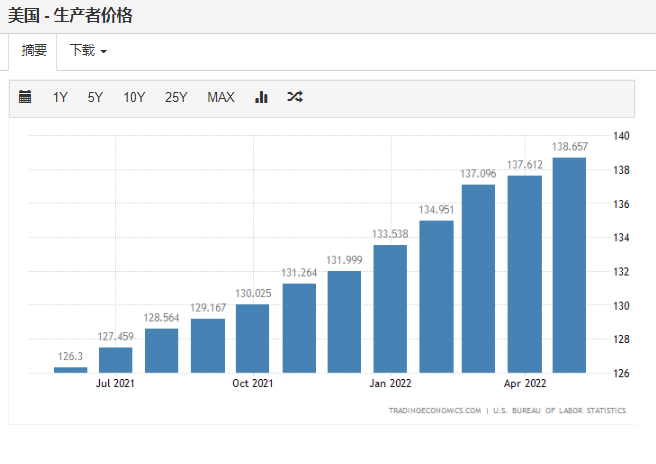Click the 138.657 tallest bar

(569, 265)
